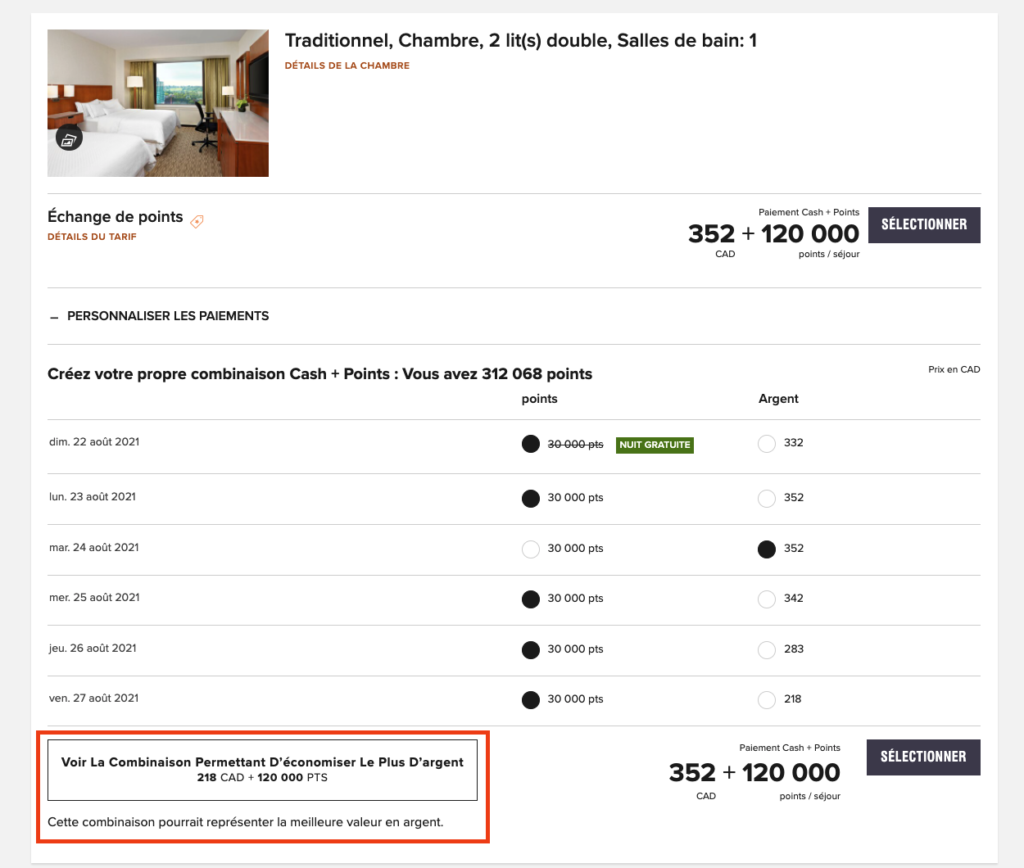This screenshot has height=868, width=1024.
Task: Click the price tag icon beside Échange de points
Action: point(197,221)
